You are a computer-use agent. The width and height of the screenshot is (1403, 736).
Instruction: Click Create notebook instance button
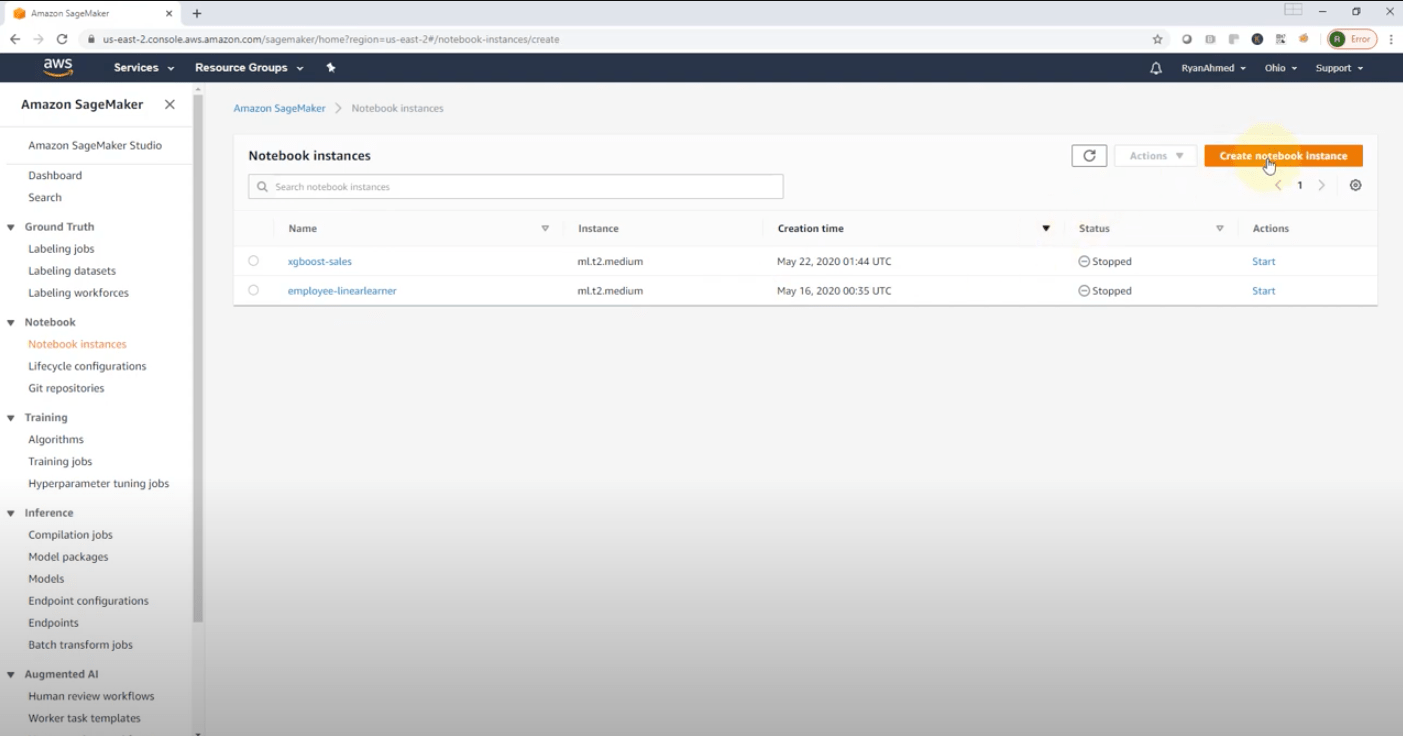[x=1283, y=156]
